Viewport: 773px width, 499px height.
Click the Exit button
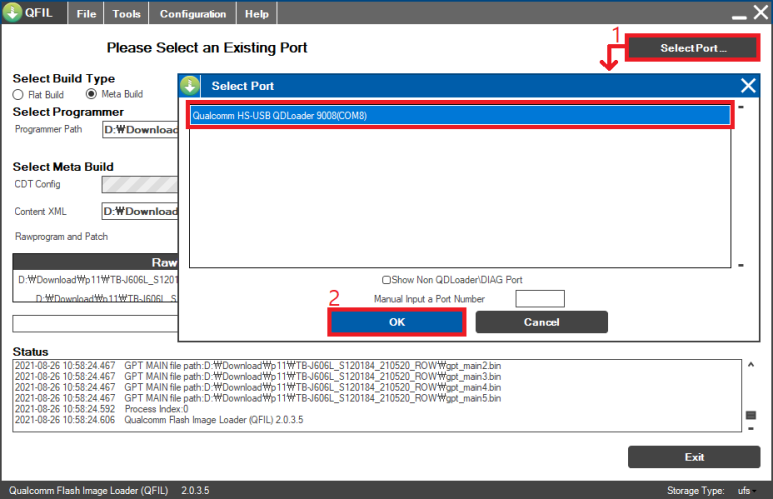tap(694, 457)
